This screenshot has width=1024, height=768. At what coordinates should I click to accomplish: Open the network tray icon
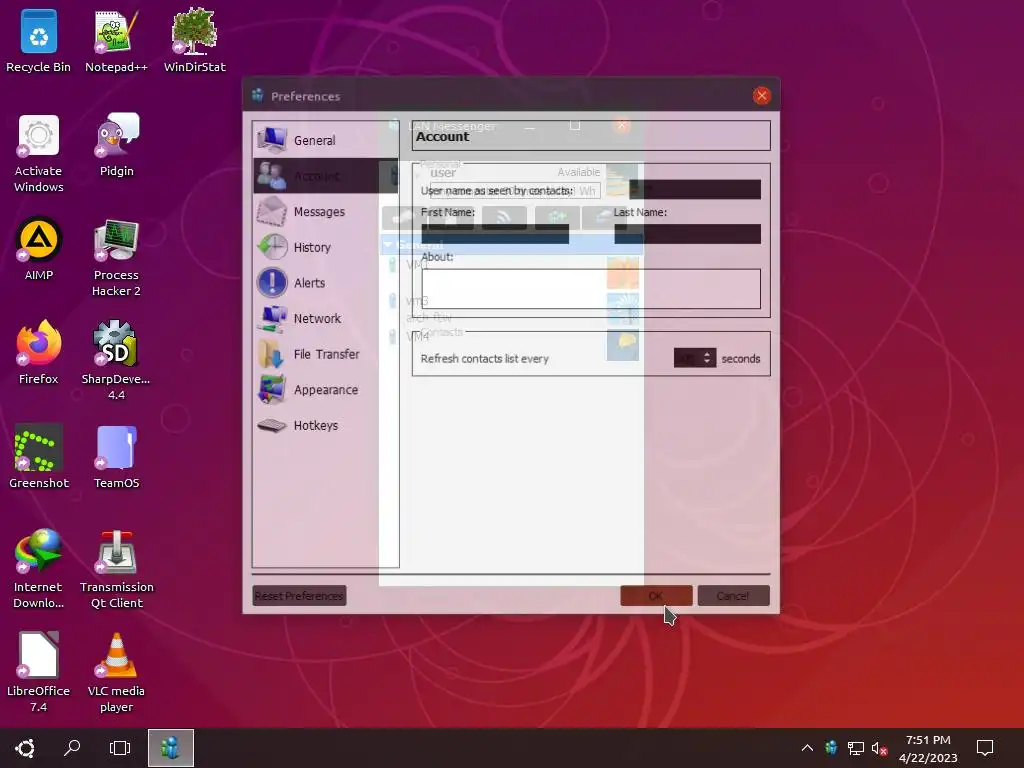coord(856,748)
